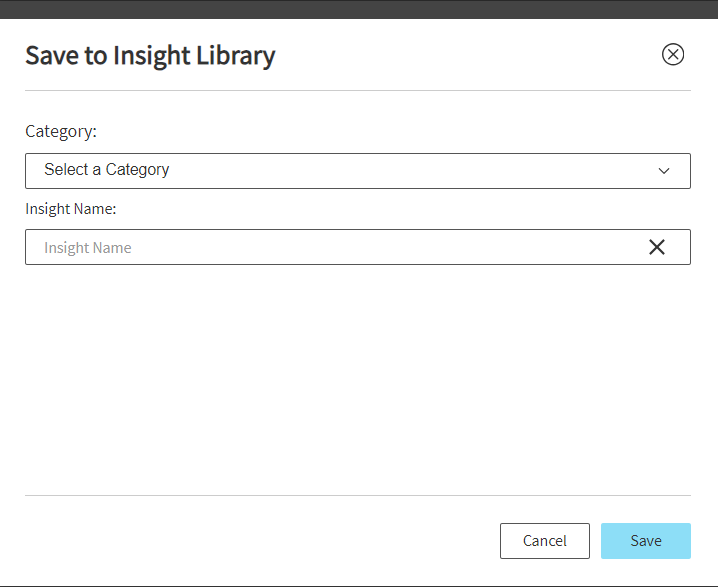Hit the light blue Save button

(x=646, y=541)
